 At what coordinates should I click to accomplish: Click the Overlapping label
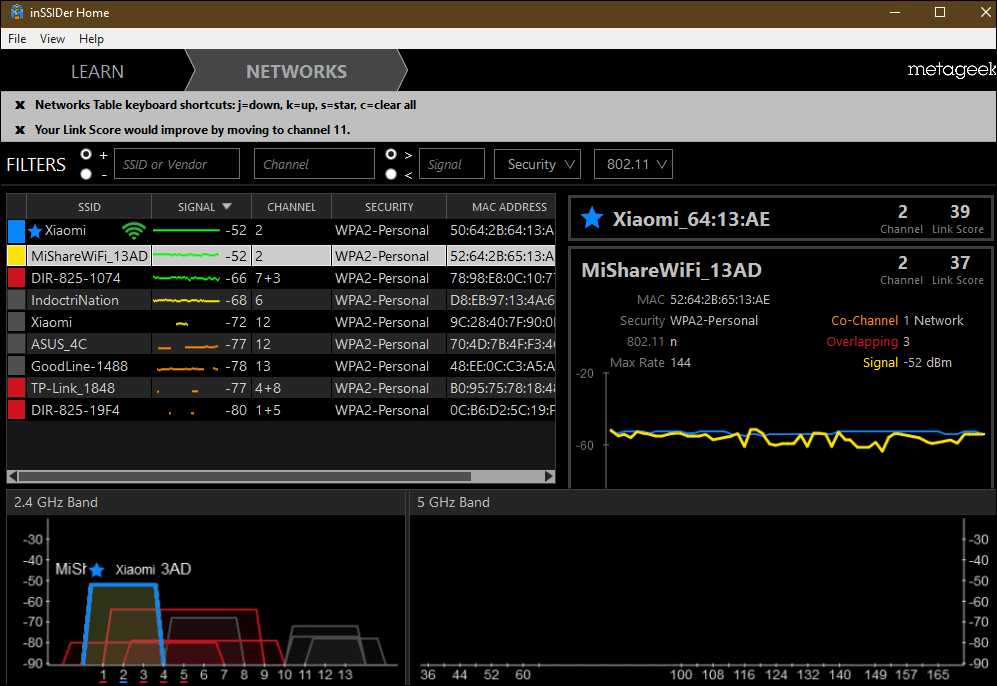862,341
